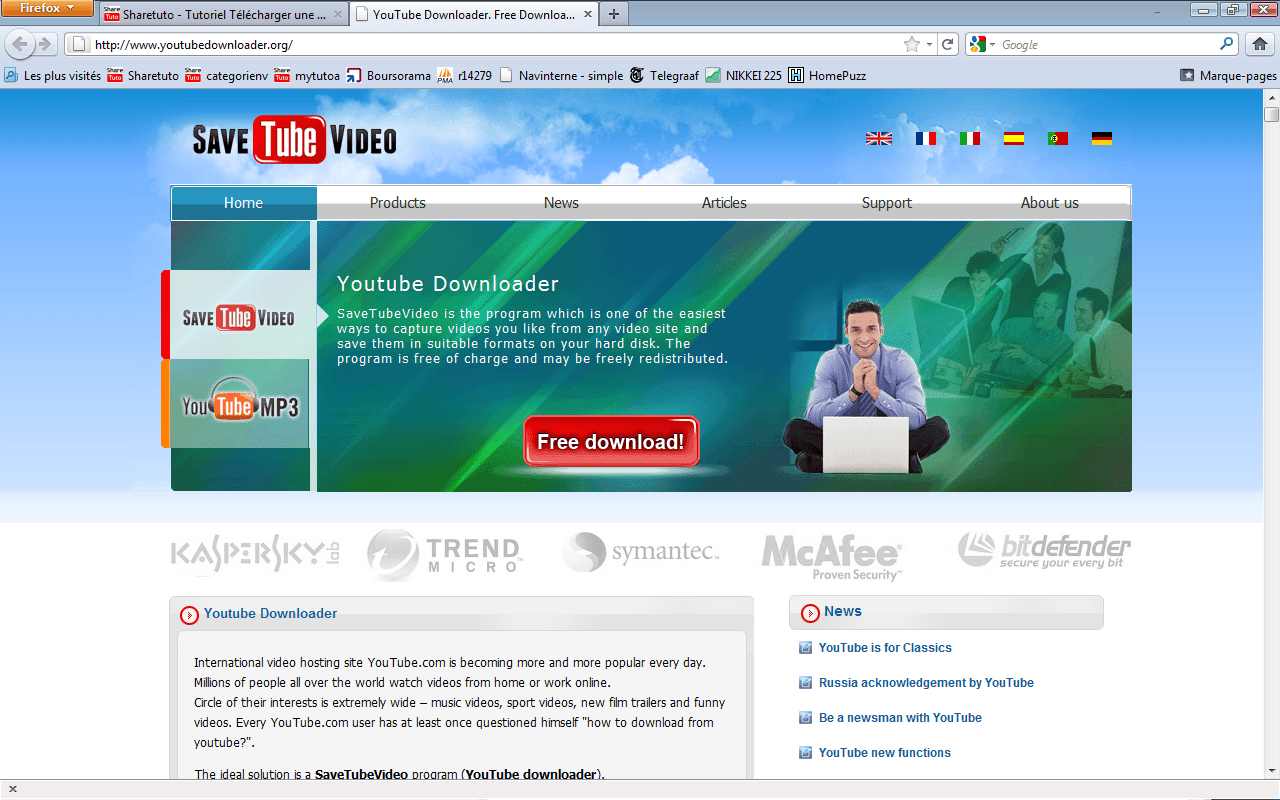1280x800 pixels.
Task: Open the HomePuzz bookmark
Action: click(827, 75)
